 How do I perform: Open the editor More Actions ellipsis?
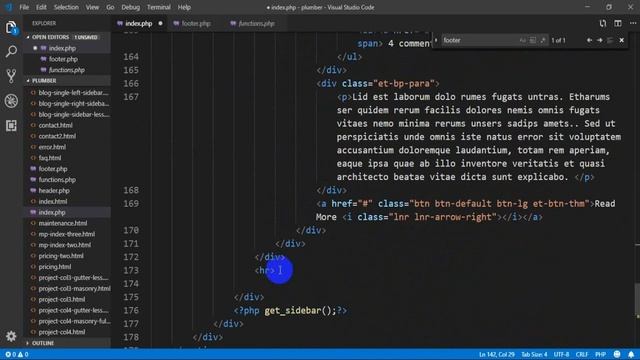point(633,23)
